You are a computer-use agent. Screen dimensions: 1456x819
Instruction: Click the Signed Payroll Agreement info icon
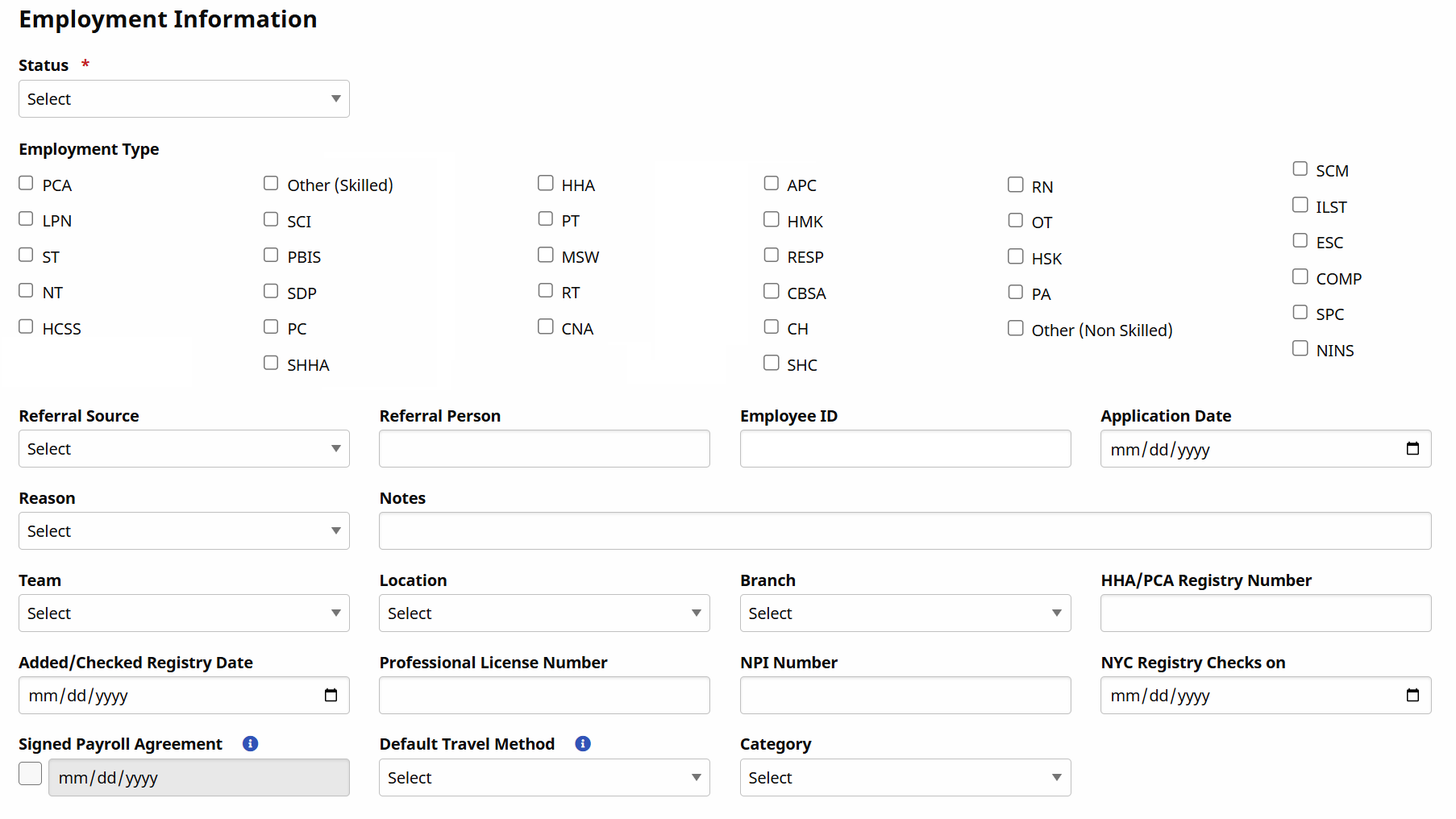click(250, 744)
